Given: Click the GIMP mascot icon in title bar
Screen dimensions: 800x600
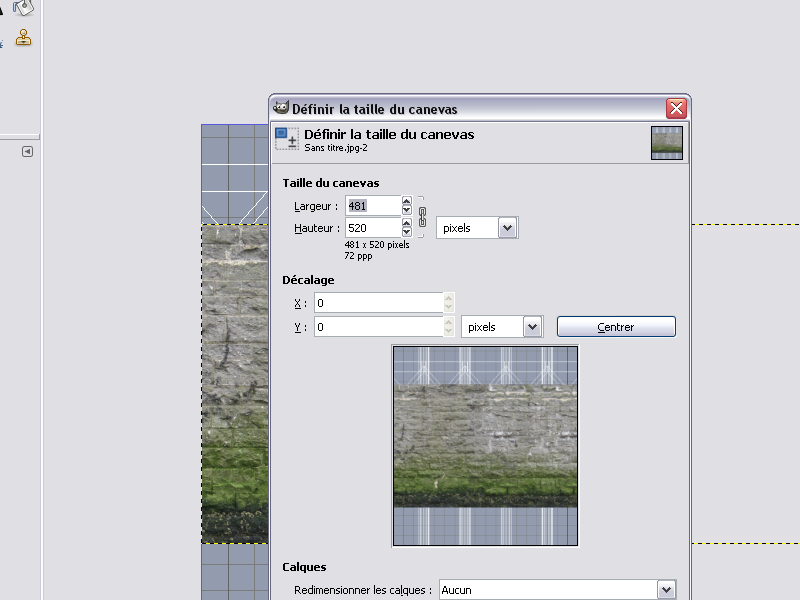Looking at the screenshot, I should [281, 108].
